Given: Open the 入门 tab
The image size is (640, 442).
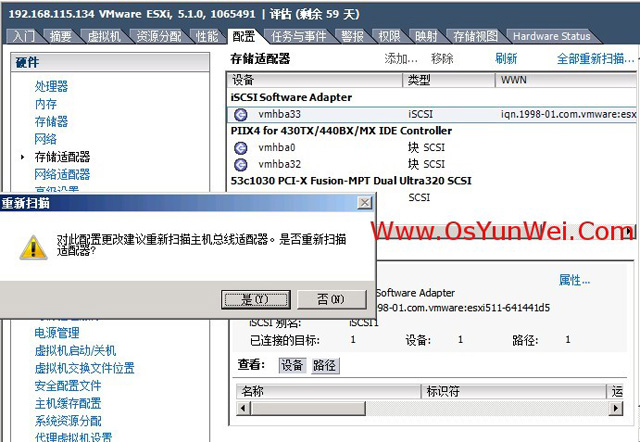Looking at the screenshot, I should (24, 36).
